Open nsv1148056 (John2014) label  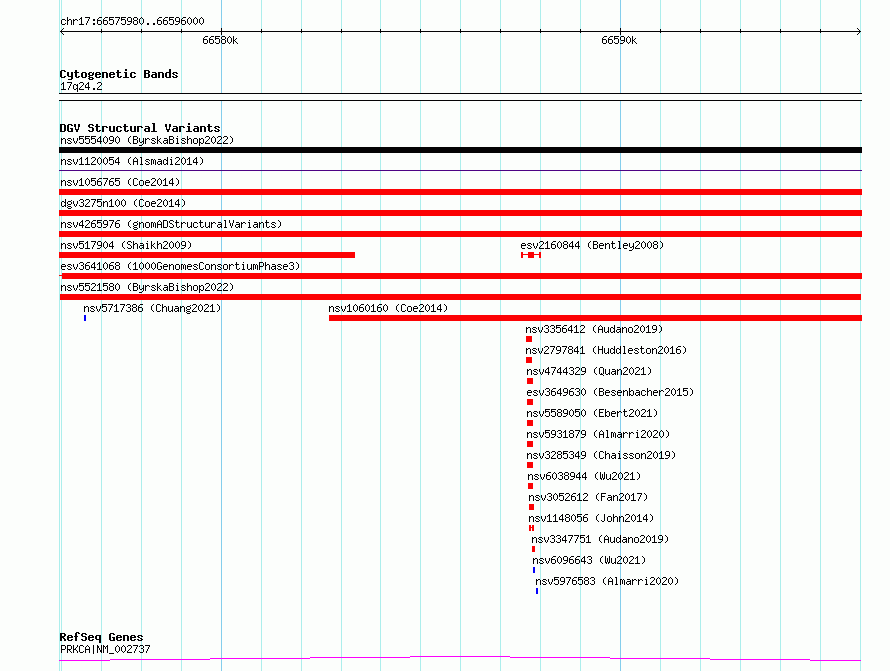(x=591, y=518)
